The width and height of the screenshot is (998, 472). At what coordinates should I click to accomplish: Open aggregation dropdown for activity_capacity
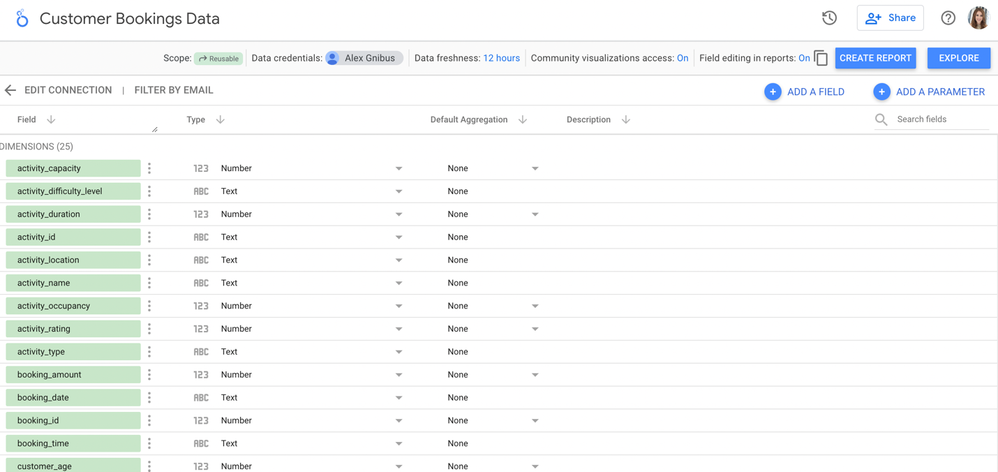[535, 169]
